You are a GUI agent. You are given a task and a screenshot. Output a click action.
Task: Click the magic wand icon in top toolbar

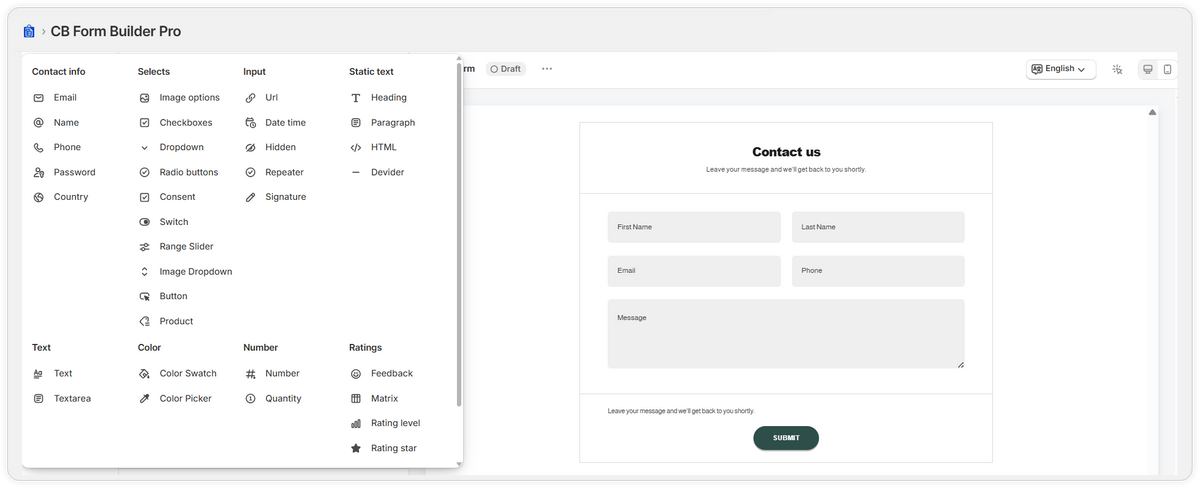(x=1118, y=69)
